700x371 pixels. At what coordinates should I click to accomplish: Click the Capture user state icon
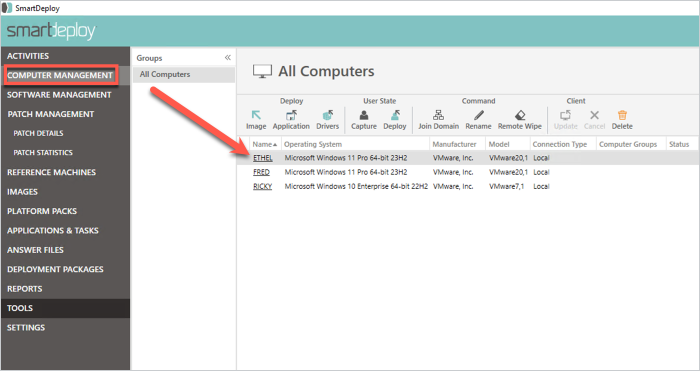[364, 116]
